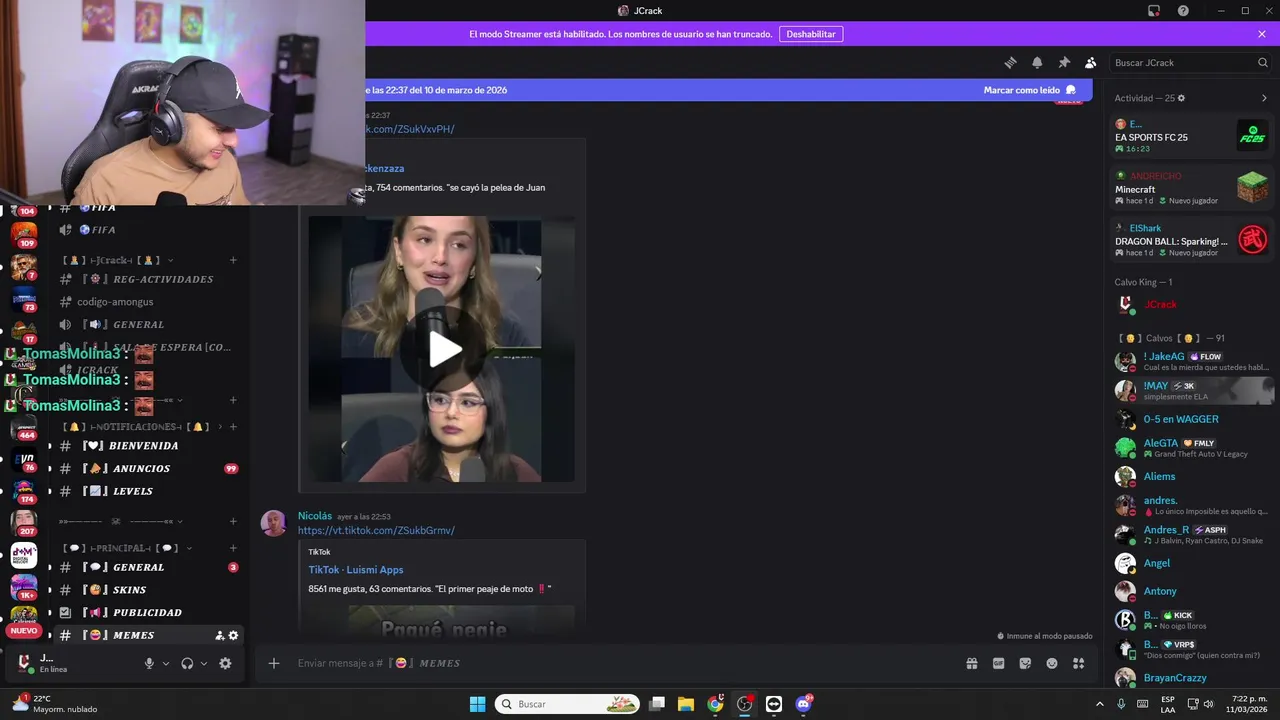This screenshot has height=720, width=1280.
Task: Open File Explorer from taskbar
Action: coord(686,704)
